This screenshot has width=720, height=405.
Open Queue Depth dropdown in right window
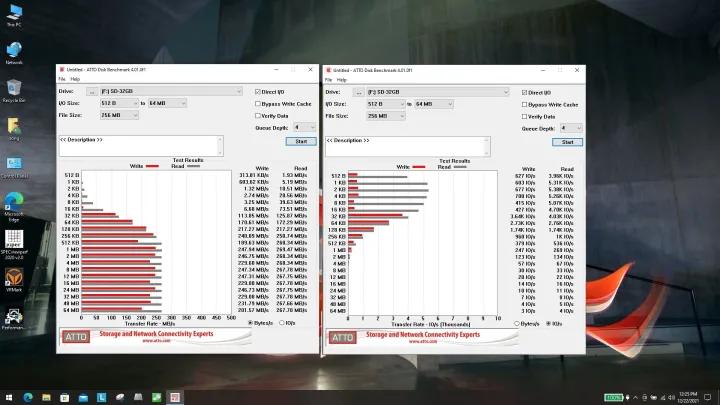[x=571, y=128]
